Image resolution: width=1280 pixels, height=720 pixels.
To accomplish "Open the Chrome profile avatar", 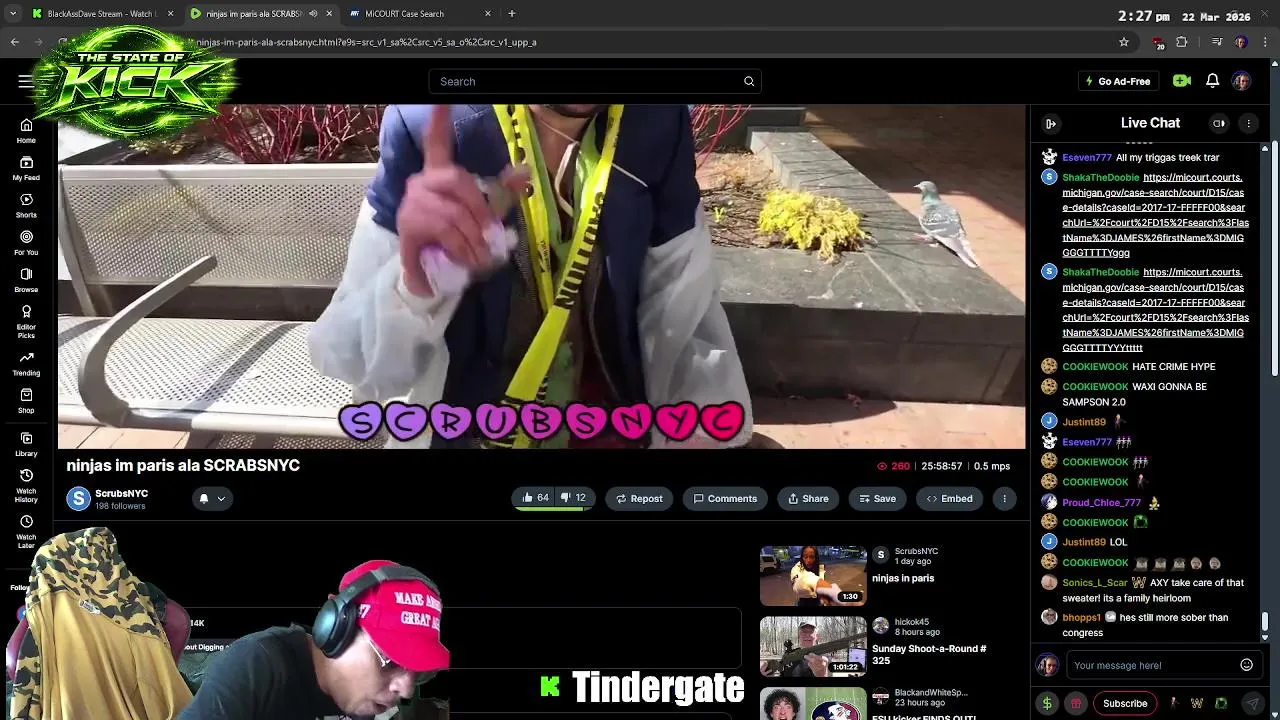I will [1241, 42].
